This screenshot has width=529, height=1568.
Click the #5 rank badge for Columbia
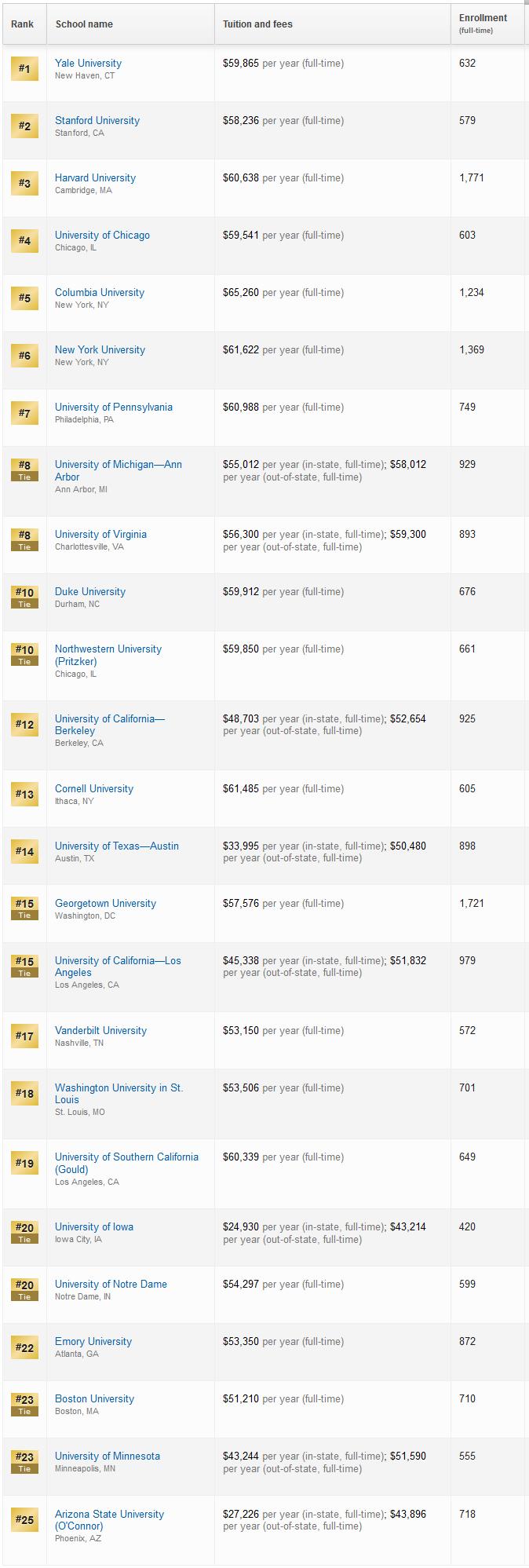[24, 298]
